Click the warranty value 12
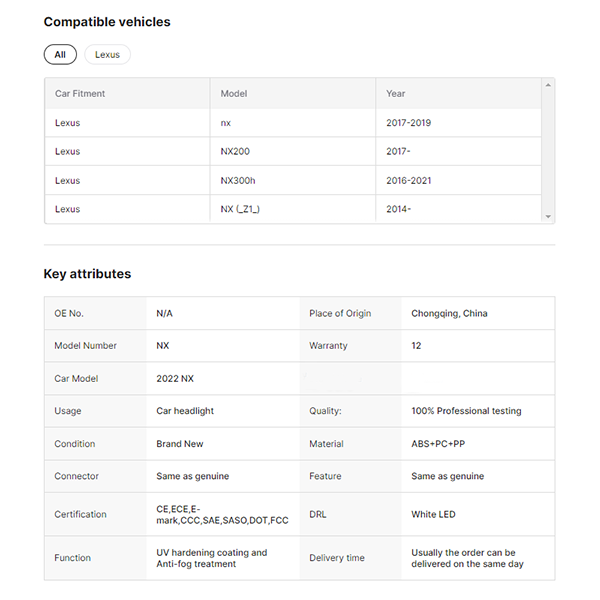This screenshot has height=600, width=600. tap(416, 346)
